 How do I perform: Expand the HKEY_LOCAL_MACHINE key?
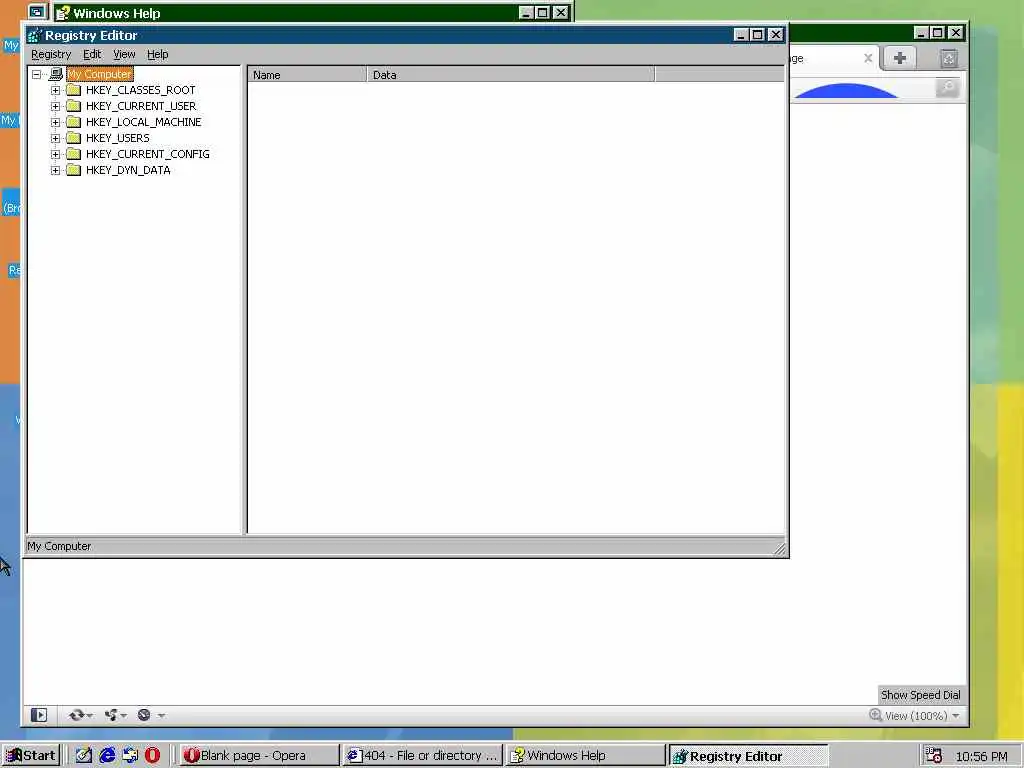pyautogui.click(x=56, y=122)
